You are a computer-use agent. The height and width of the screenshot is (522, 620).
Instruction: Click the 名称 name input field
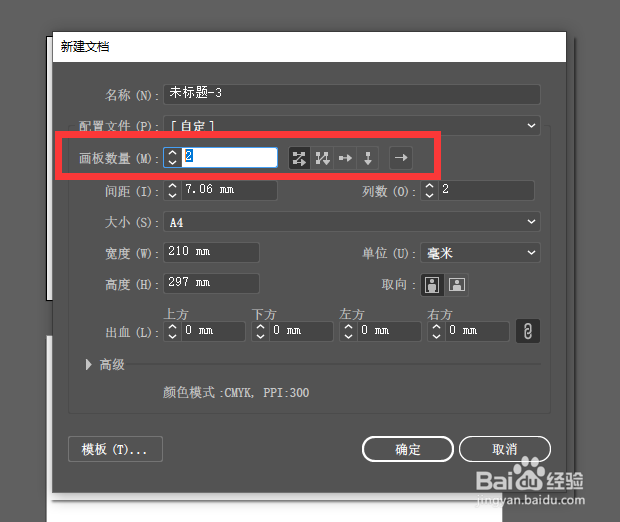352,94
